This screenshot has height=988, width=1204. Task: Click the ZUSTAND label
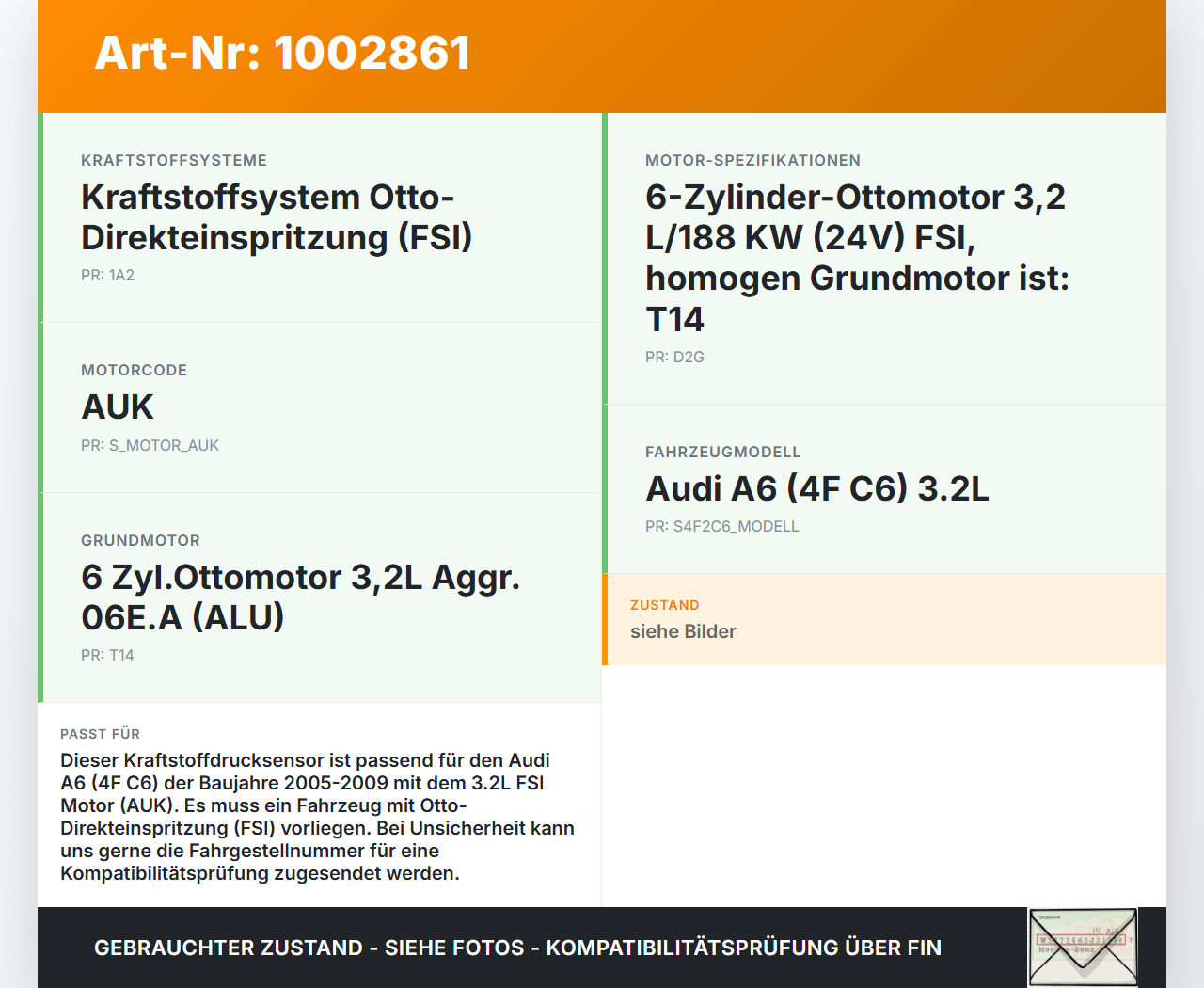[x=664, y=605]
